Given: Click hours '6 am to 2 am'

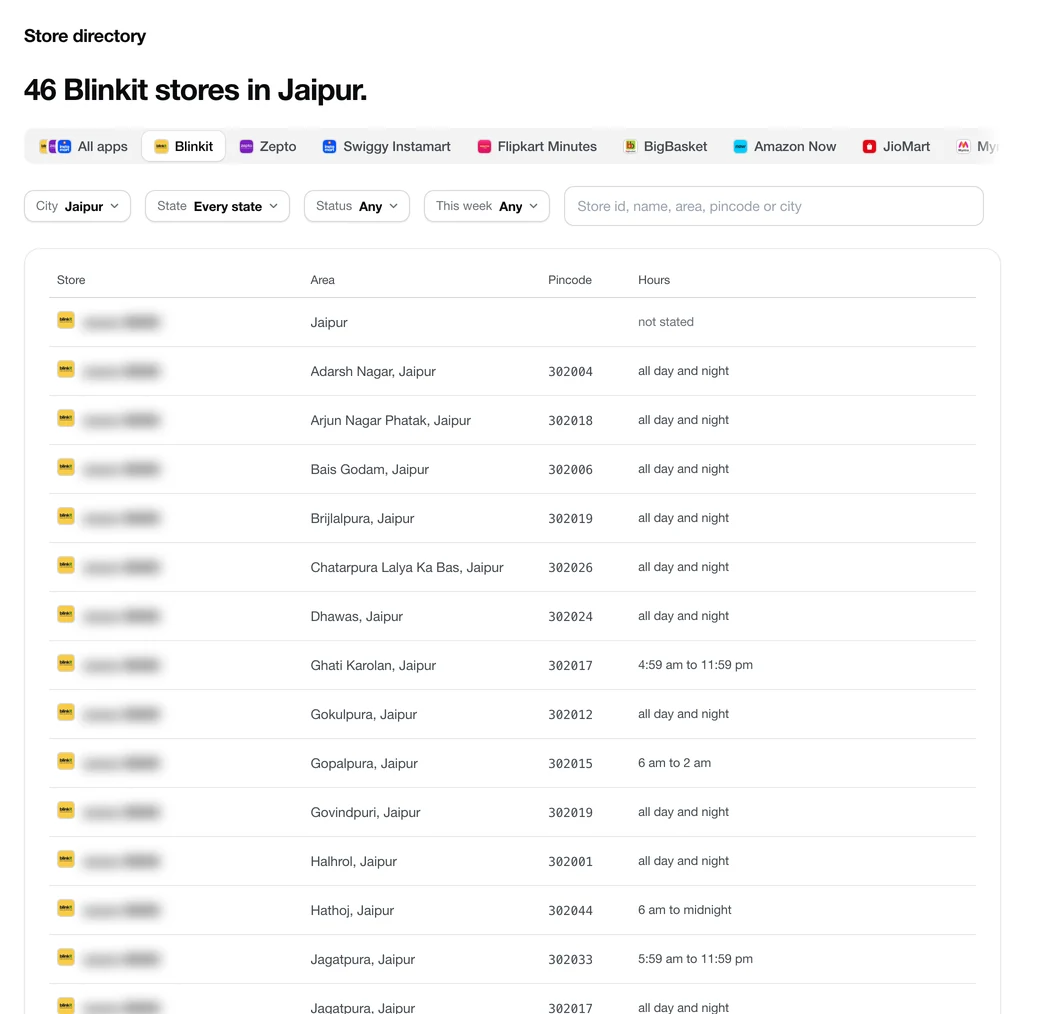Looking at the screenshot, I should pyautogui.click(x=674, y=763).
